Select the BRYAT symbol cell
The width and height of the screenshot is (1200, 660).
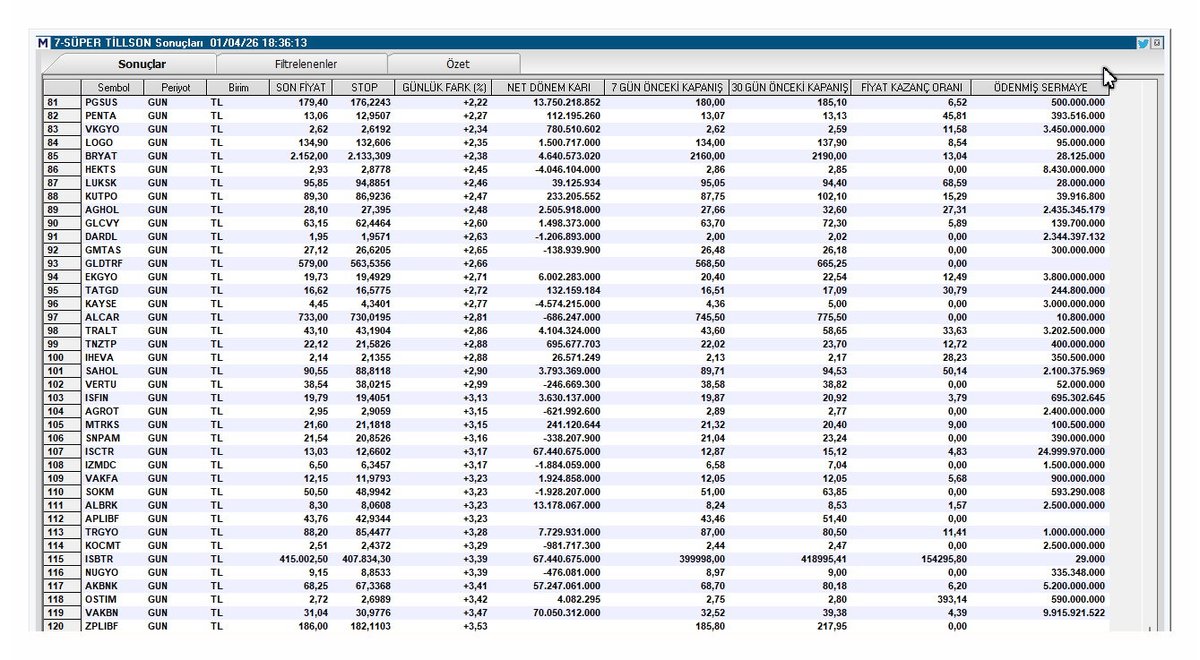(113, 156)
